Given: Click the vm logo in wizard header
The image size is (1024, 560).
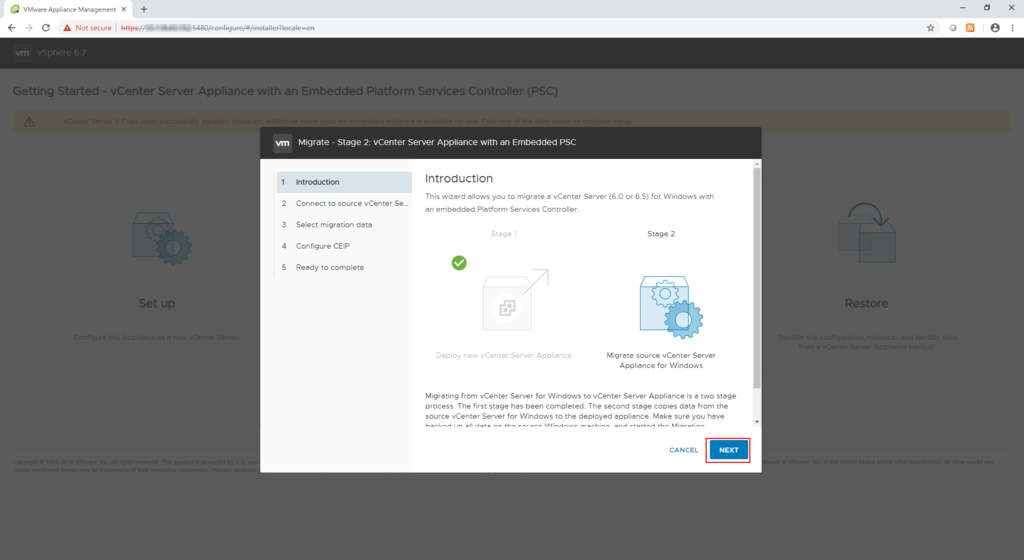Looking at the screenshot, I should pos(282,143).
